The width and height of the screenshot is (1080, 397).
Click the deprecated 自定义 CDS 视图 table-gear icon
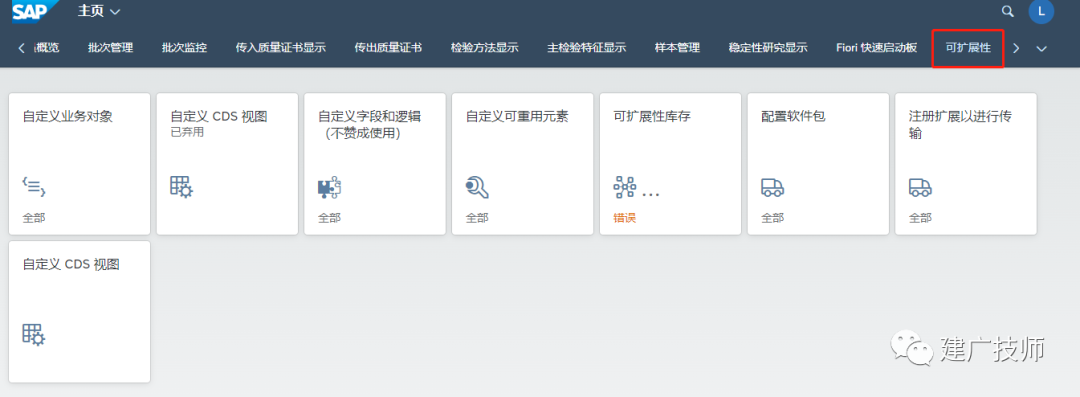point(182,187)
